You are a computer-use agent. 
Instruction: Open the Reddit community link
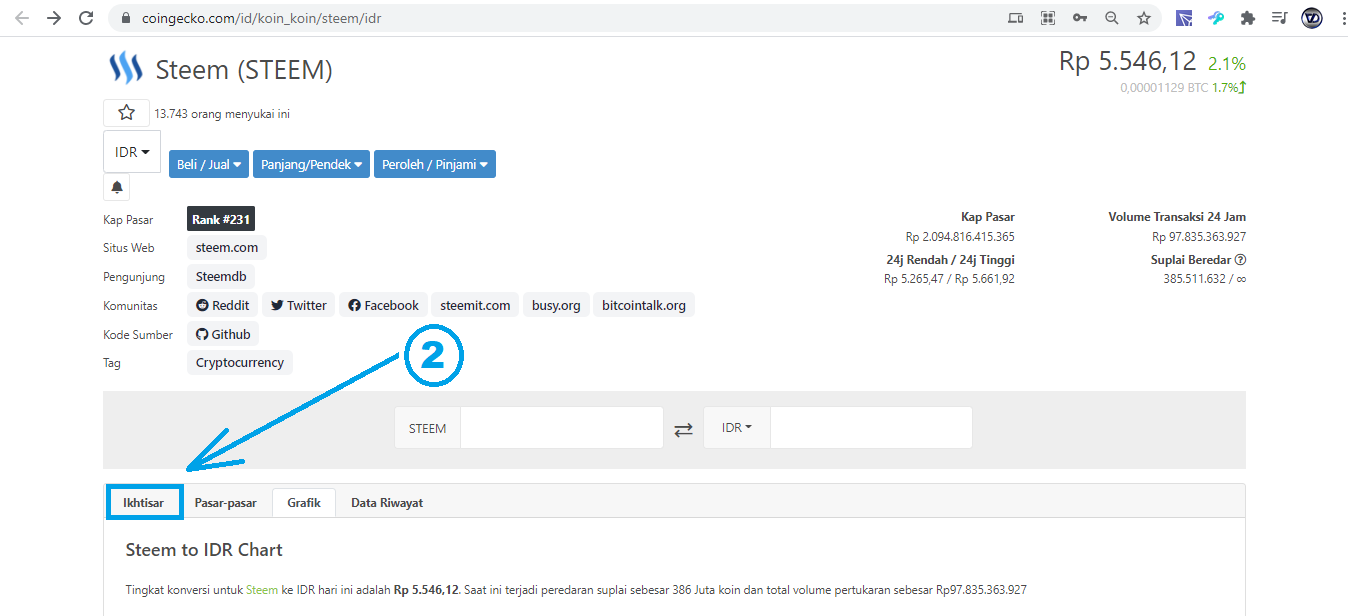coord(223,305)
